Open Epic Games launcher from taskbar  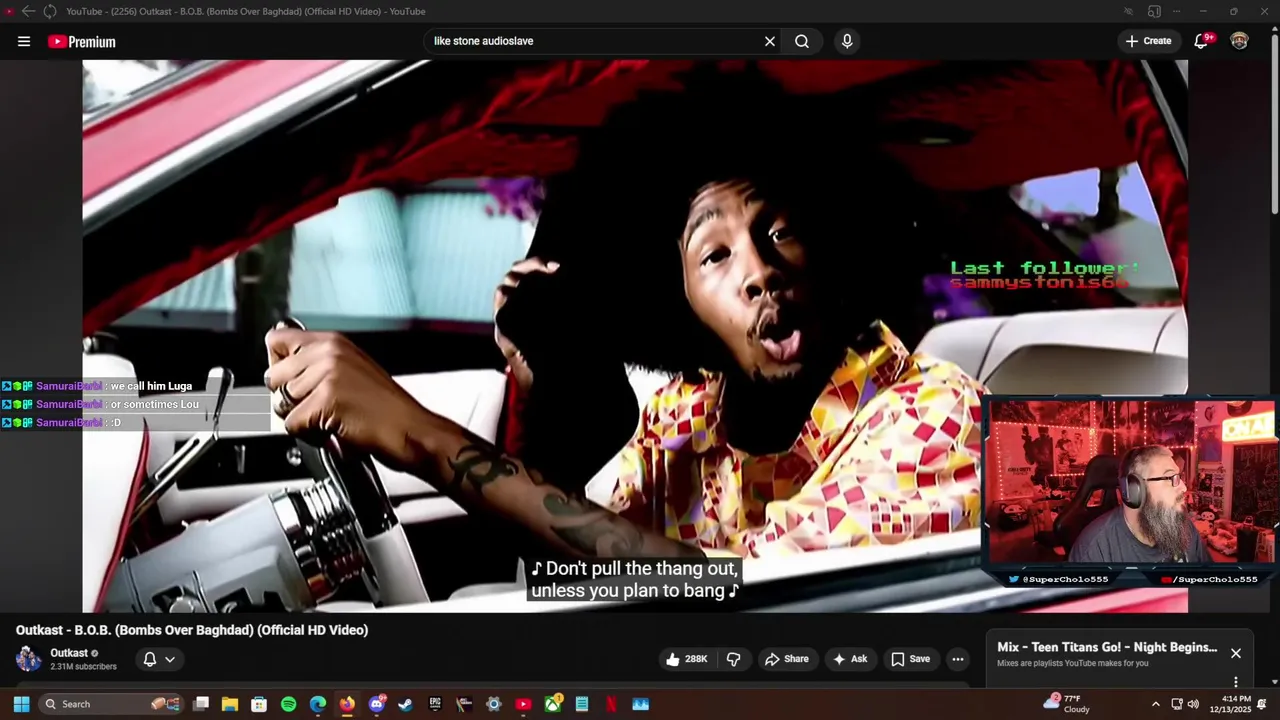[x=435, y=704]
